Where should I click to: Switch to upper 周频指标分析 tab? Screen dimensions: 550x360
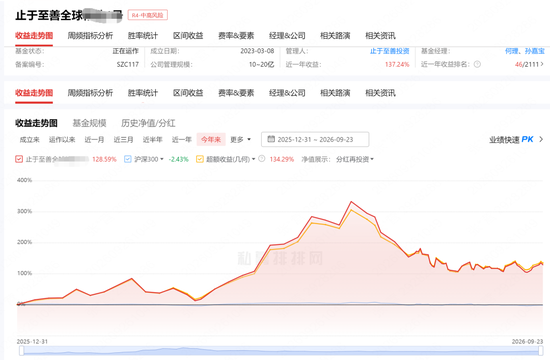click(90, 35)
